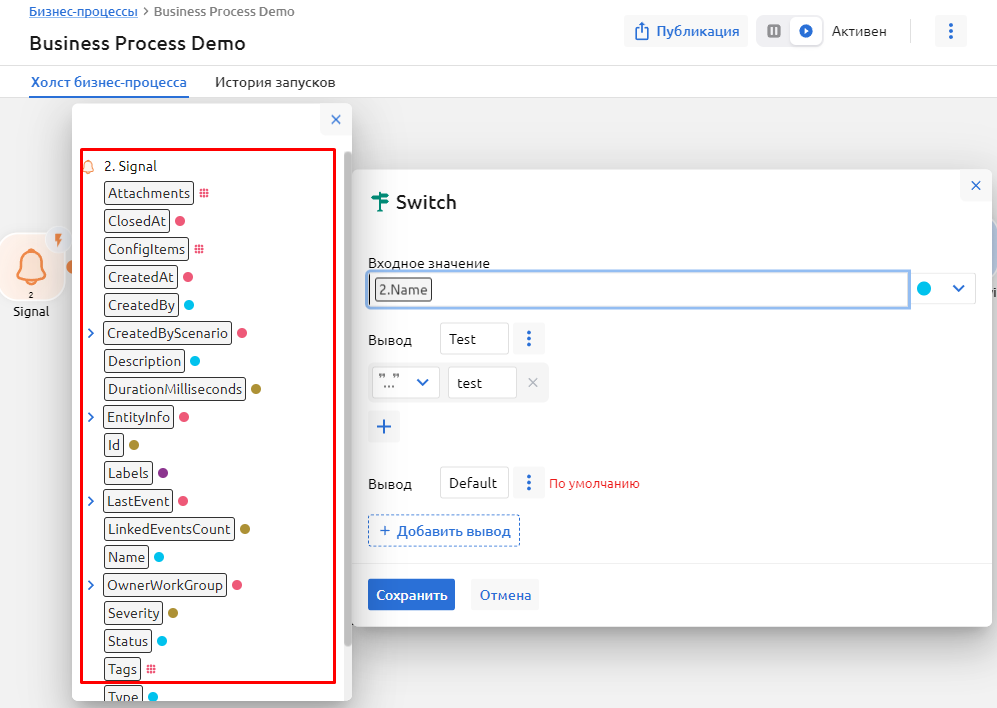Click the Signal bell node on canvas
The height and width of the screenshot is (708, 997).
(x=31, y=268)
